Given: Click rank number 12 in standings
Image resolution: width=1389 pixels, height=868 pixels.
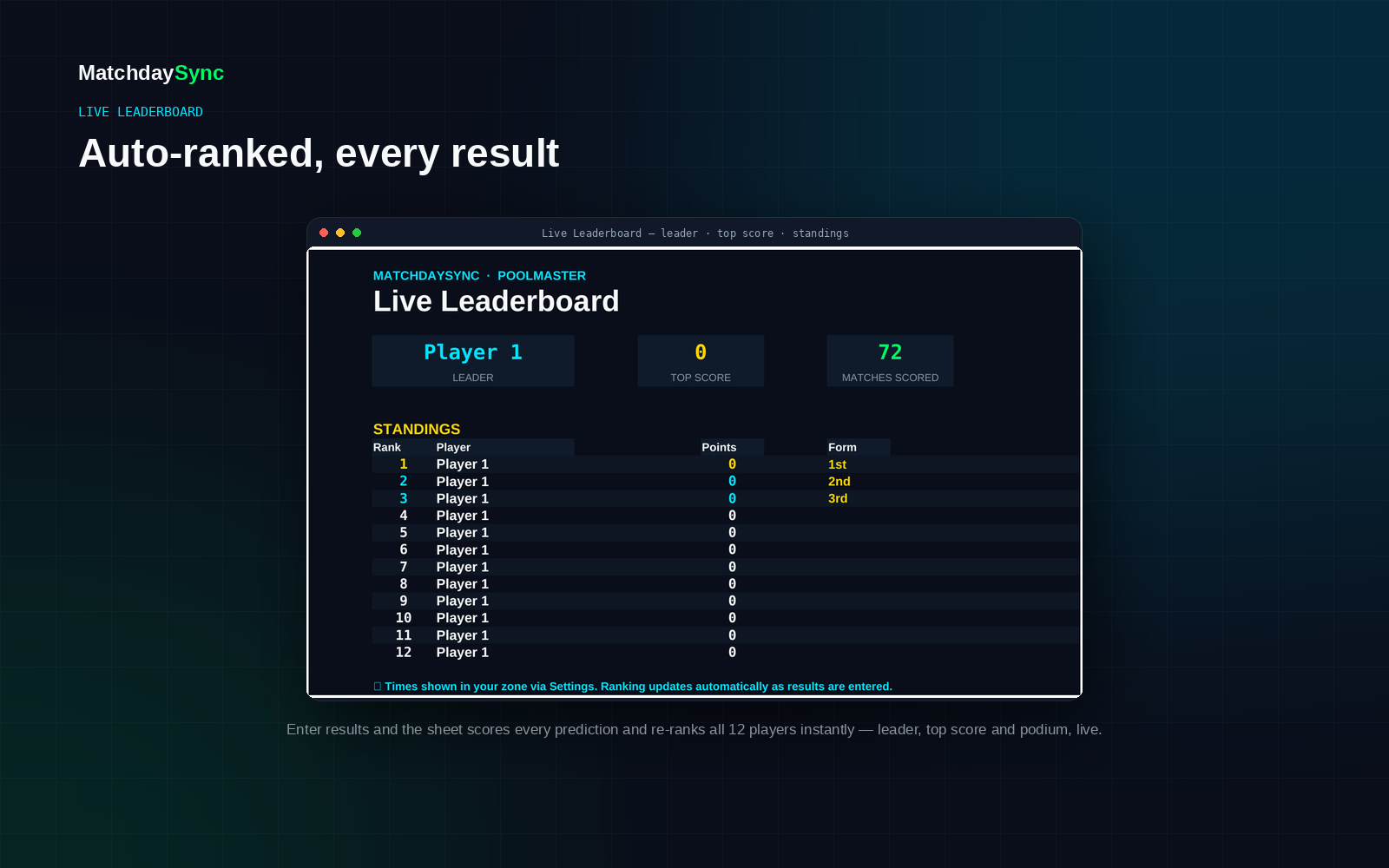Looking at the screenshot, I should pos(404,652).
